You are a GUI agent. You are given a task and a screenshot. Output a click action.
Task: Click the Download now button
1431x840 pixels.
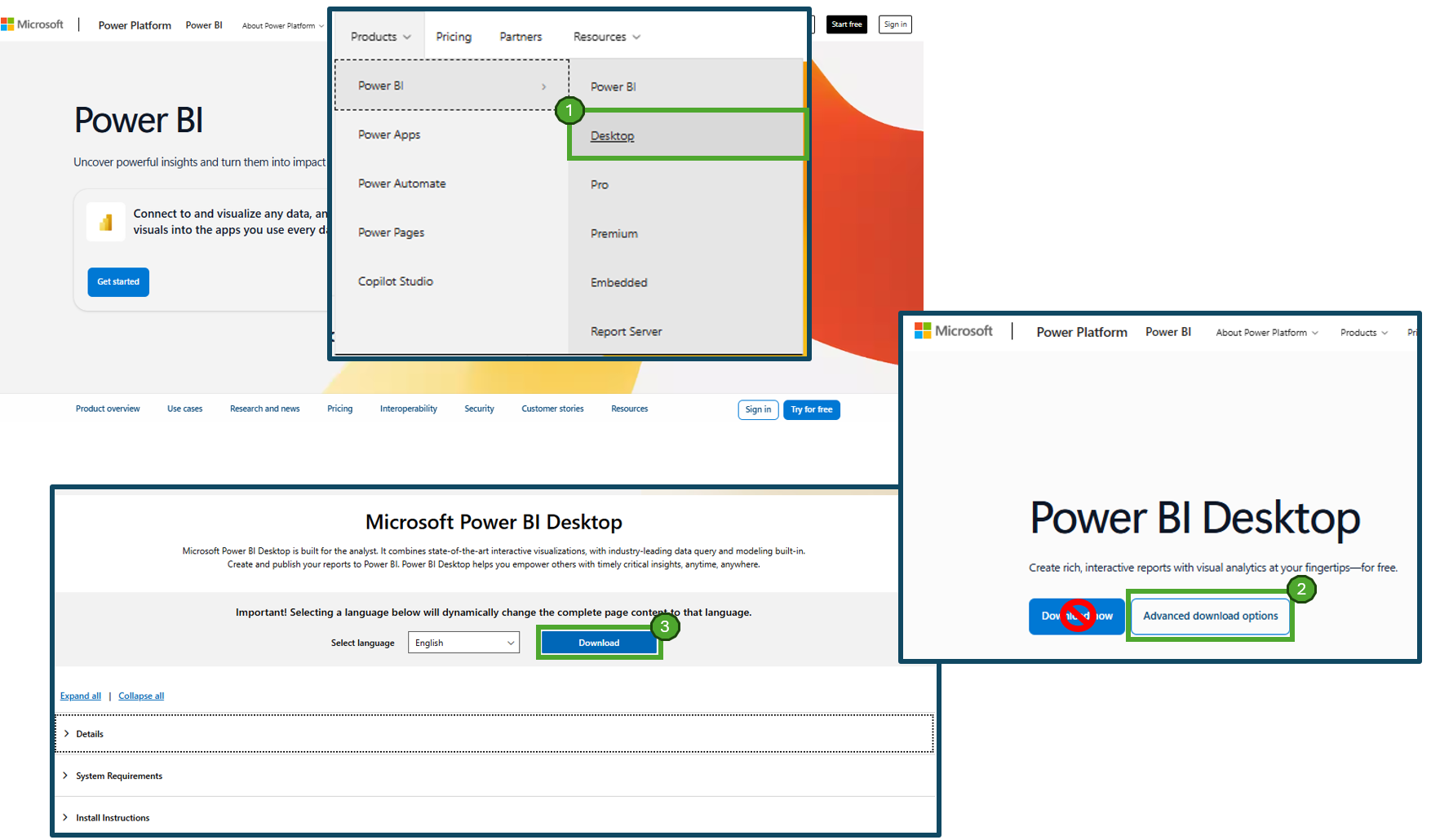[1077, 616]
